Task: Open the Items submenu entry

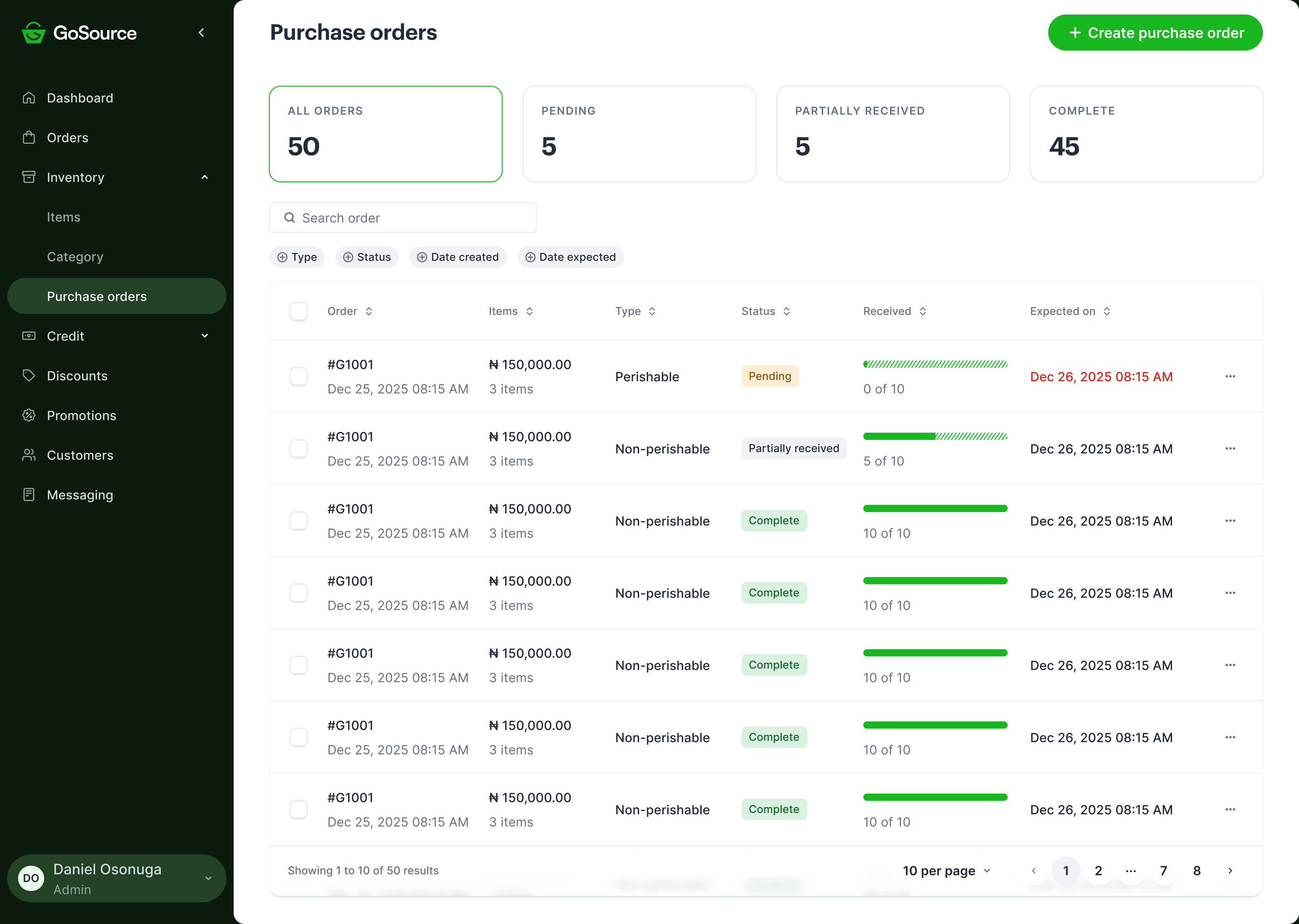Action: (64, 217)
